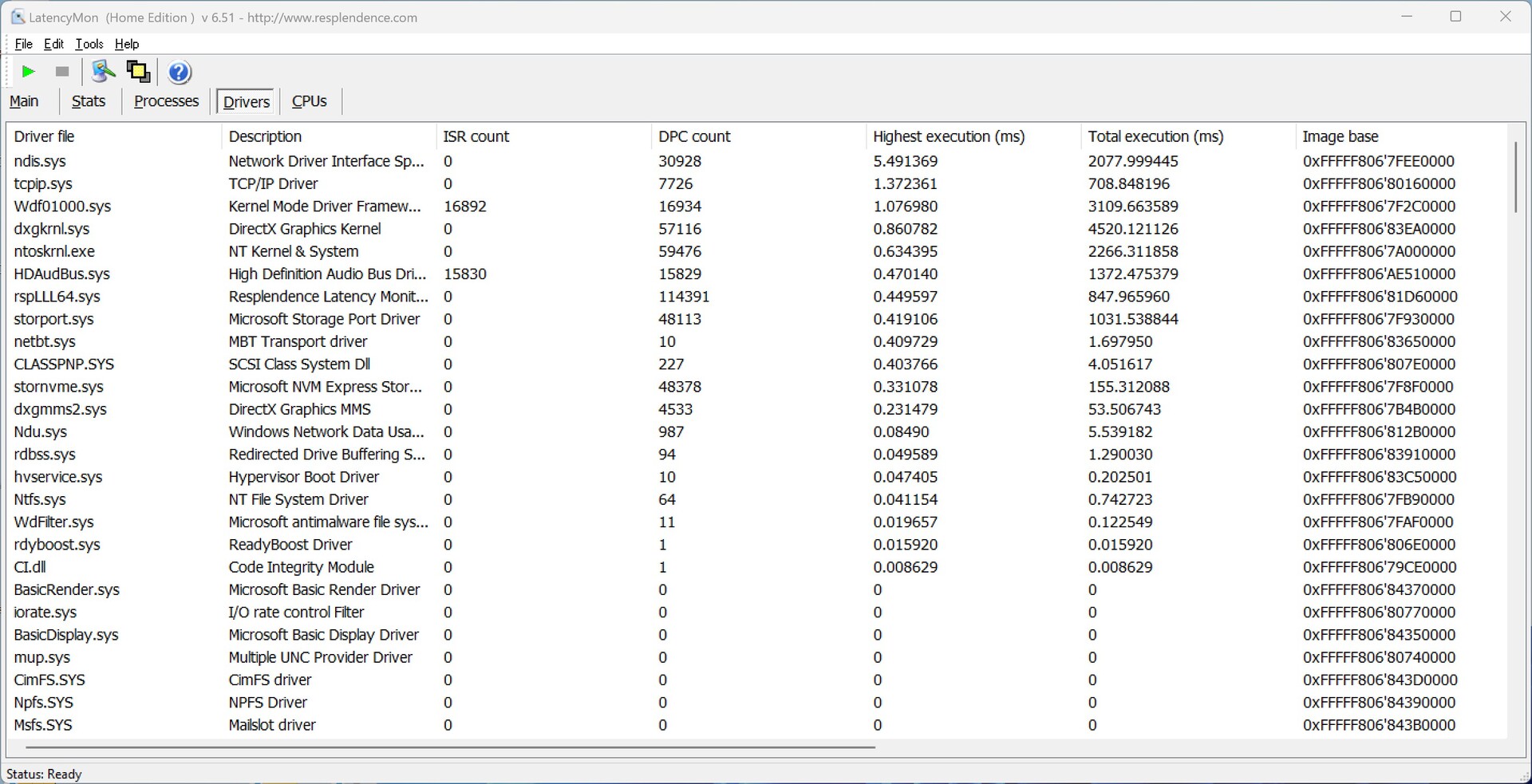
Task: Select the ndis.sys driver row
Action: coord(756,161)
